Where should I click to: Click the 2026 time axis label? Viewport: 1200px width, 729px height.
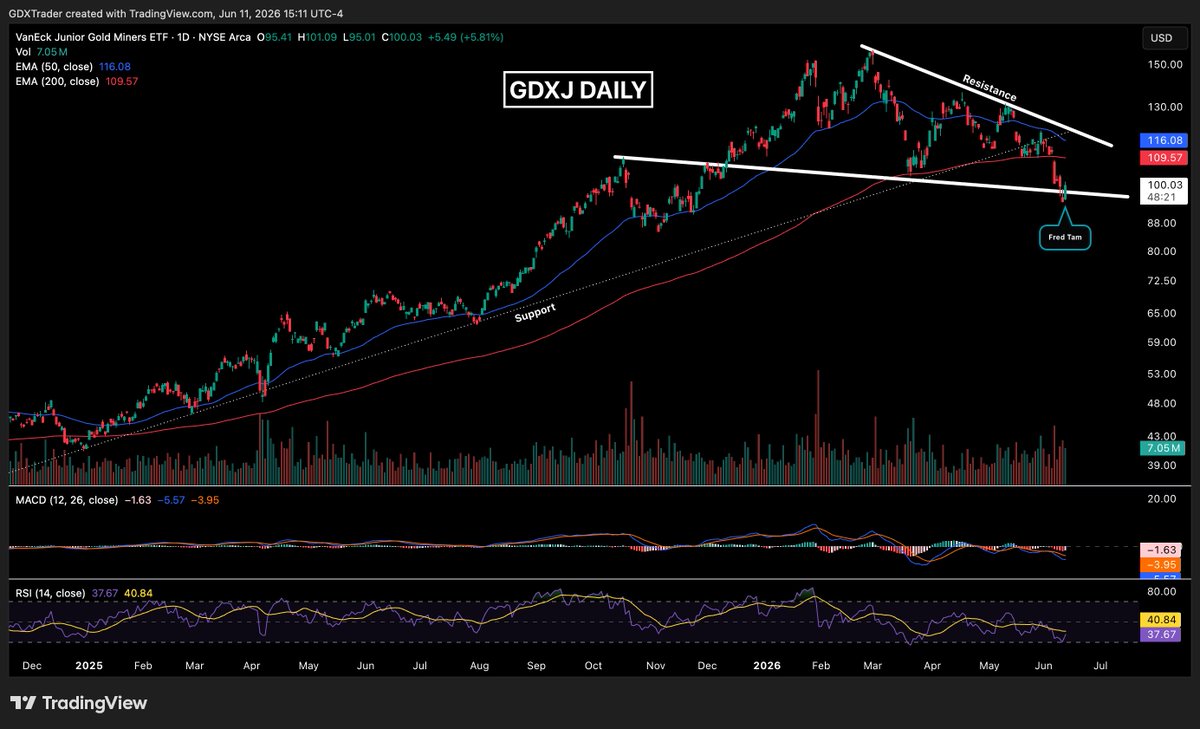765,664
